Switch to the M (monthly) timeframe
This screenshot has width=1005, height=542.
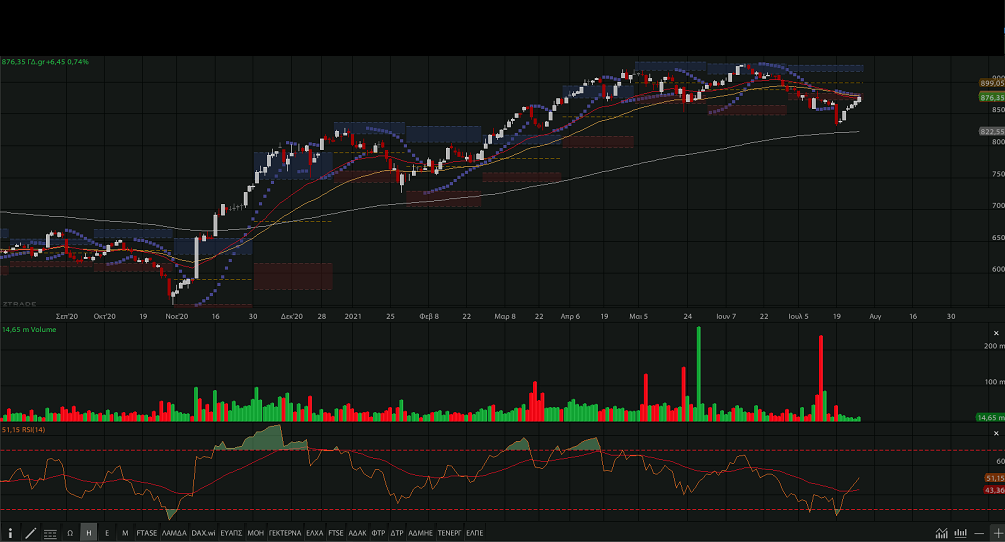(125, 533)
